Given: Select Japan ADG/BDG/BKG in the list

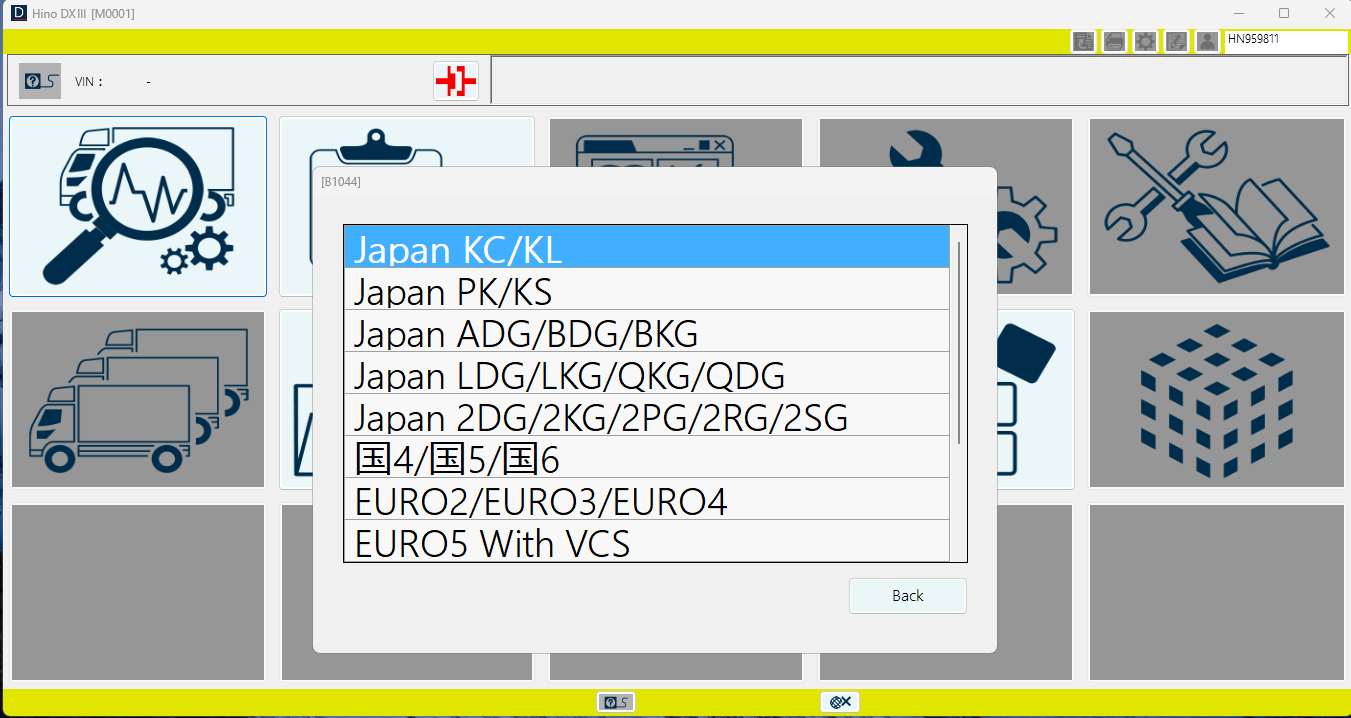Looking at the screenshot, I should point(646,331).
